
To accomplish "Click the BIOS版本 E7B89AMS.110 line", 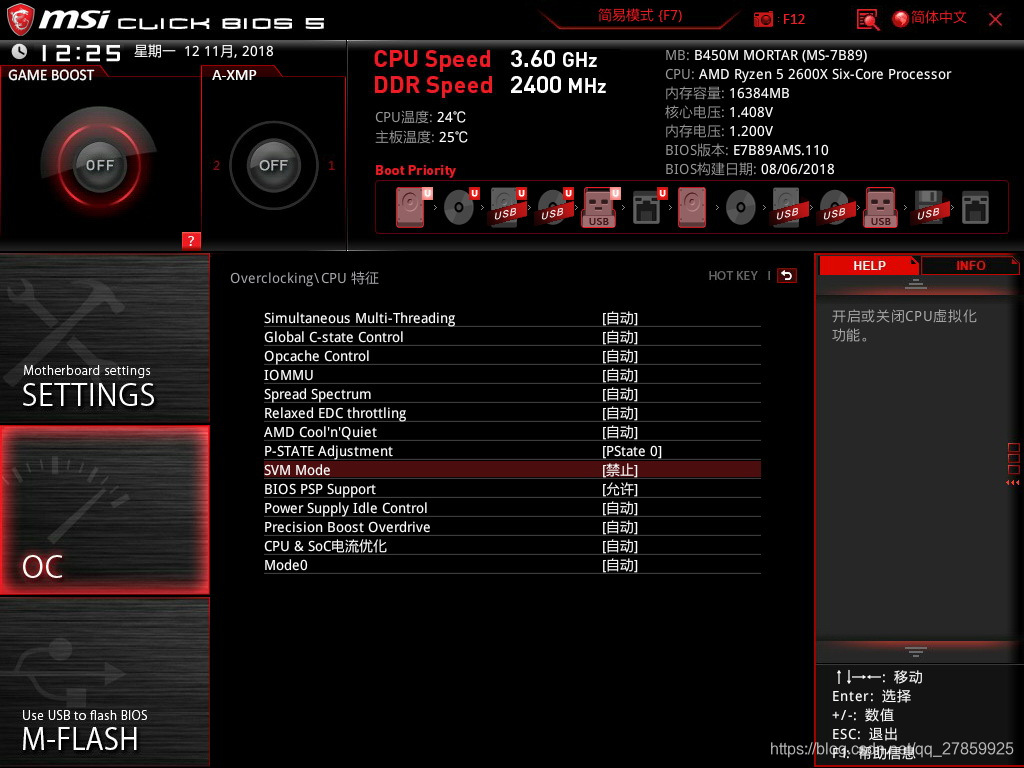I will 746,150.
